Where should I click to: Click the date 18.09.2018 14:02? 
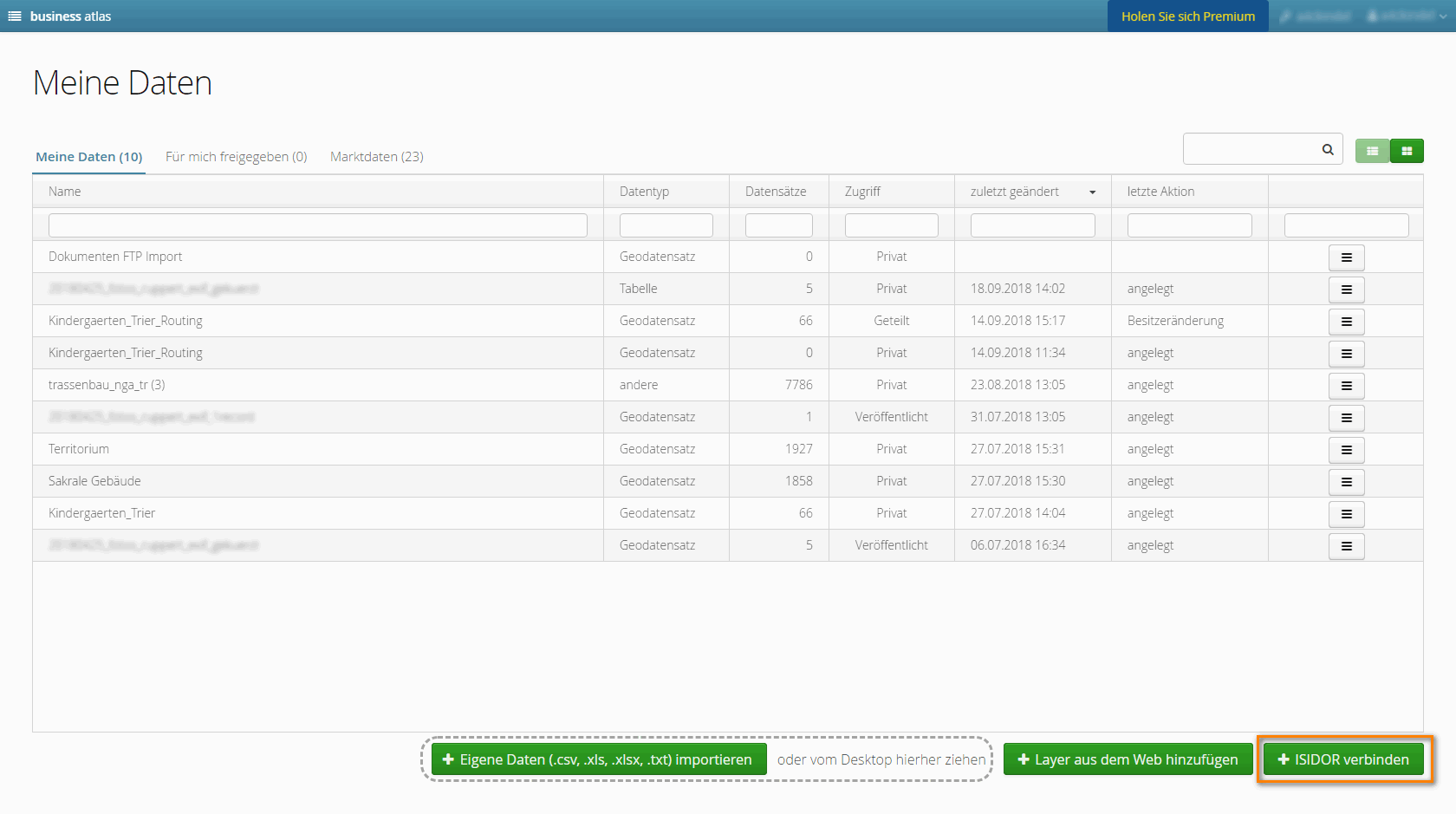(x=1017, y=289)
